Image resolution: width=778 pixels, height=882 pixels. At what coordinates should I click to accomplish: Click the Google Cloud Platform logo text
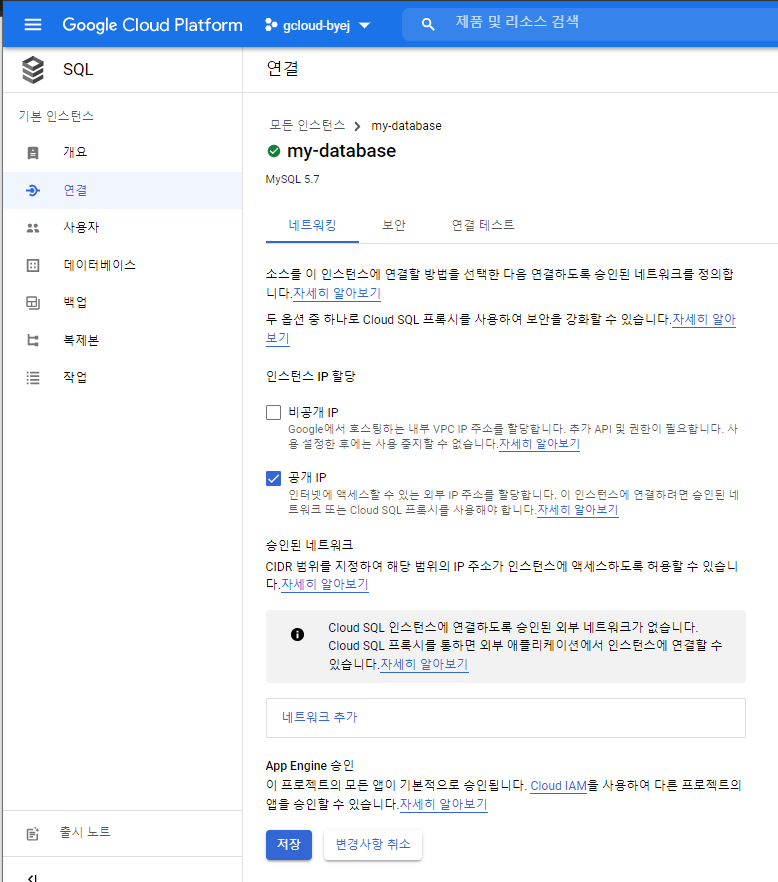(x=152, y=25)
